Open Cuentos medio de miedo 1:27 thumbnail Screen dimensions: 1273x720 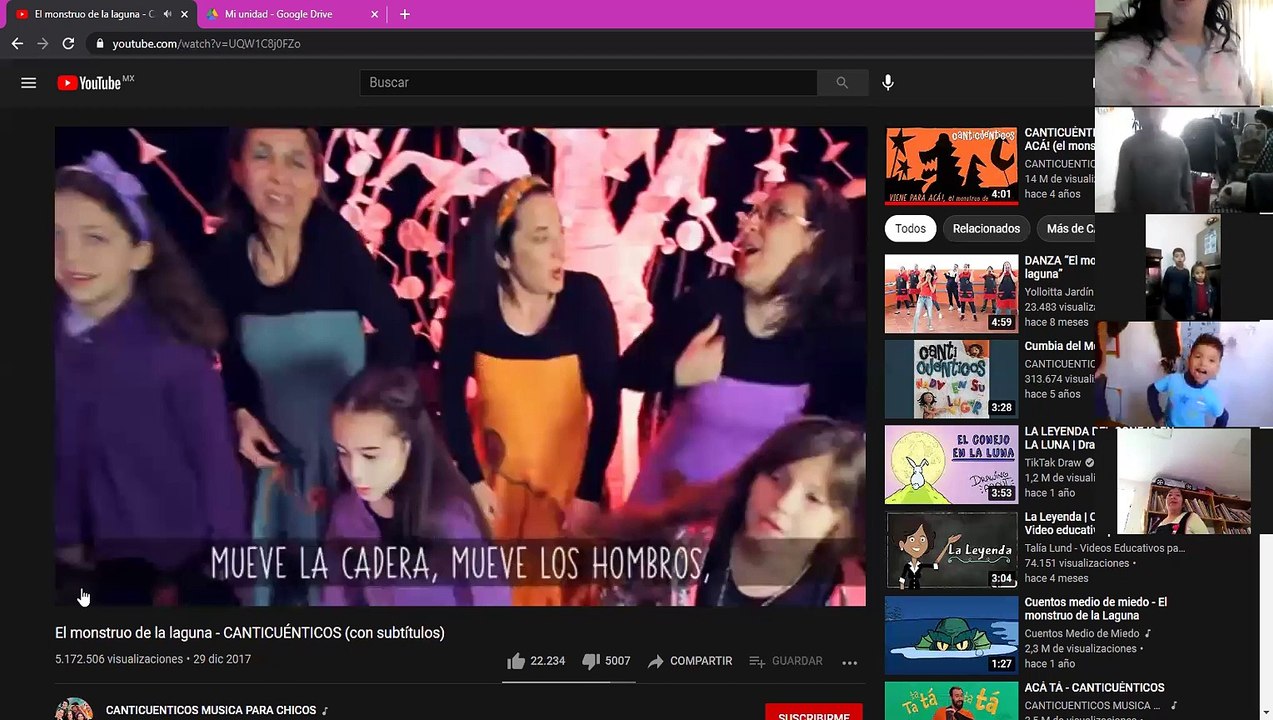click(x=951, y=635)
